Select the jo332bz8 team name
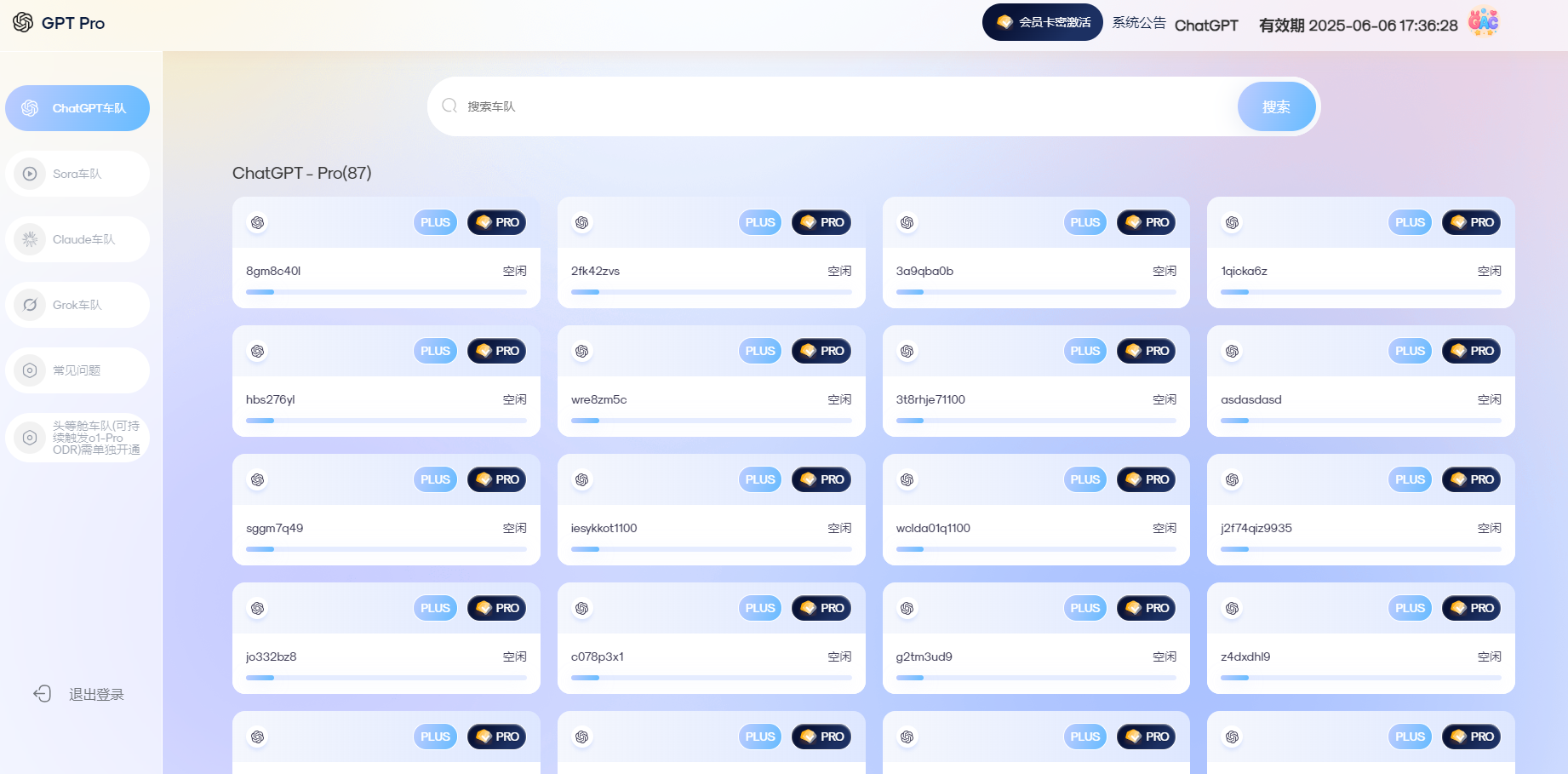Image resolution: width=1568 pixels, height=774 pixels. pyautogui.click(x=272, y=656)
